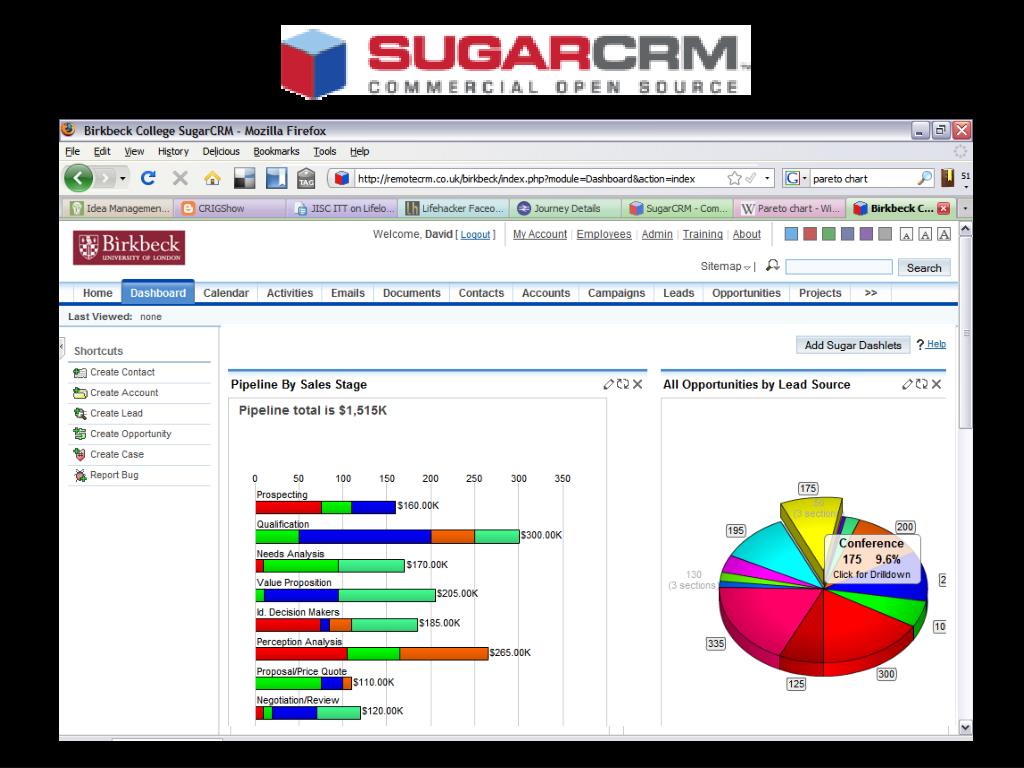The width and height of the screenshot is (1024, 768).
Task: Open the History menu
Action: point(173,152)
